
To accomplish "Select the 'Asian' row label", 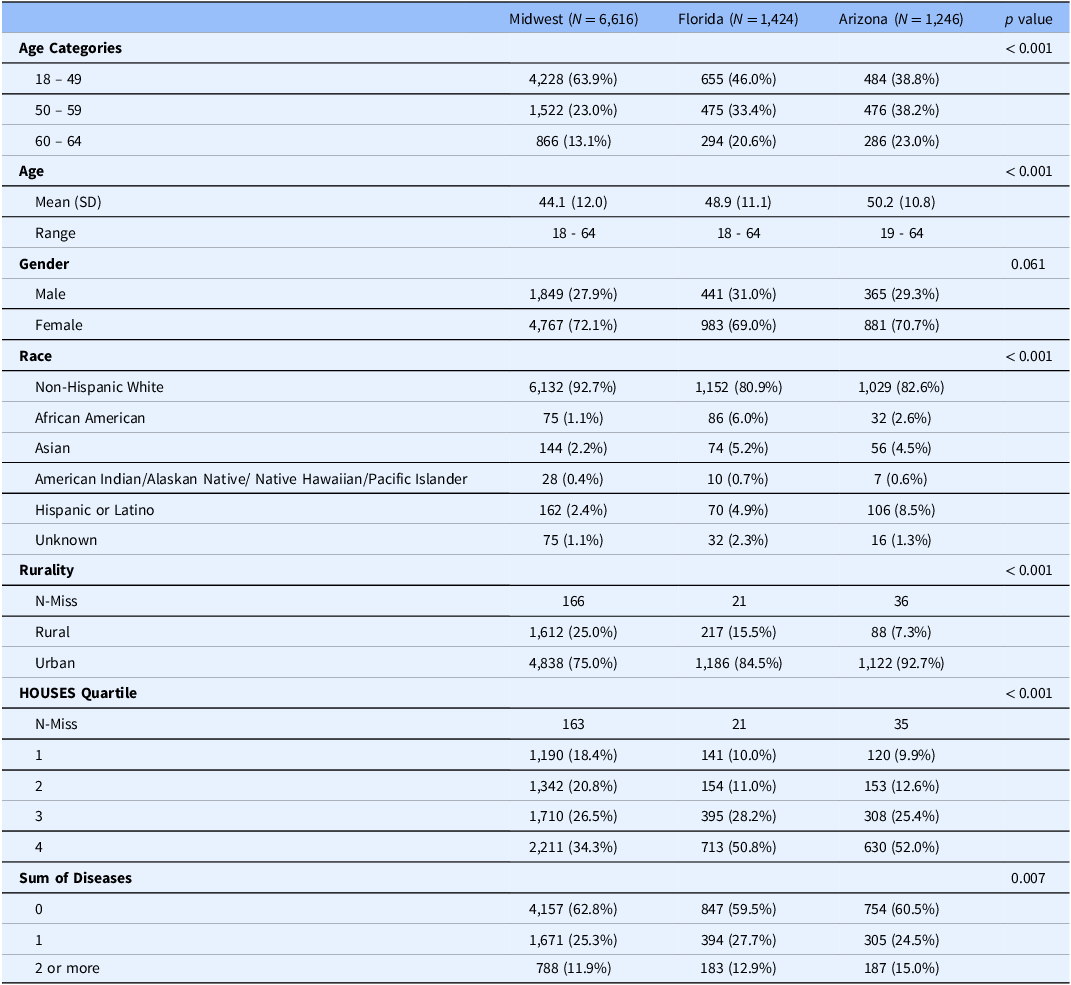I will (x=53, y=448).
